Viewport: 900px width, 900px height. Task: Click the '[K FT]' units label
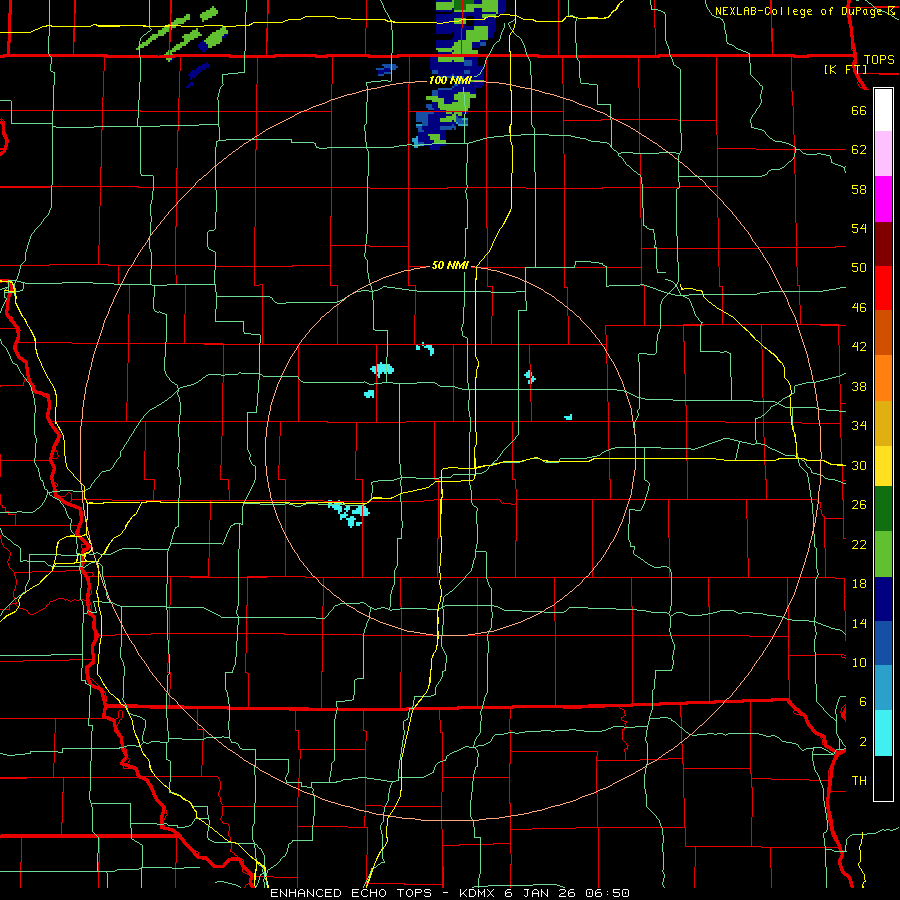point(845,70)
